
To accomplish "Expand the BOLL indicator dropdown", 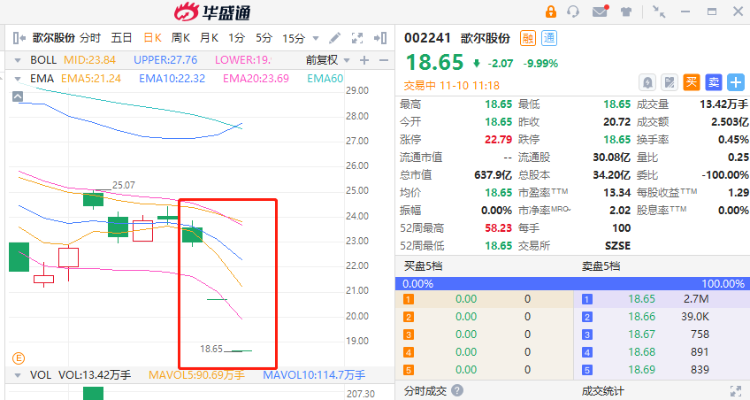I will pos(18,60).
